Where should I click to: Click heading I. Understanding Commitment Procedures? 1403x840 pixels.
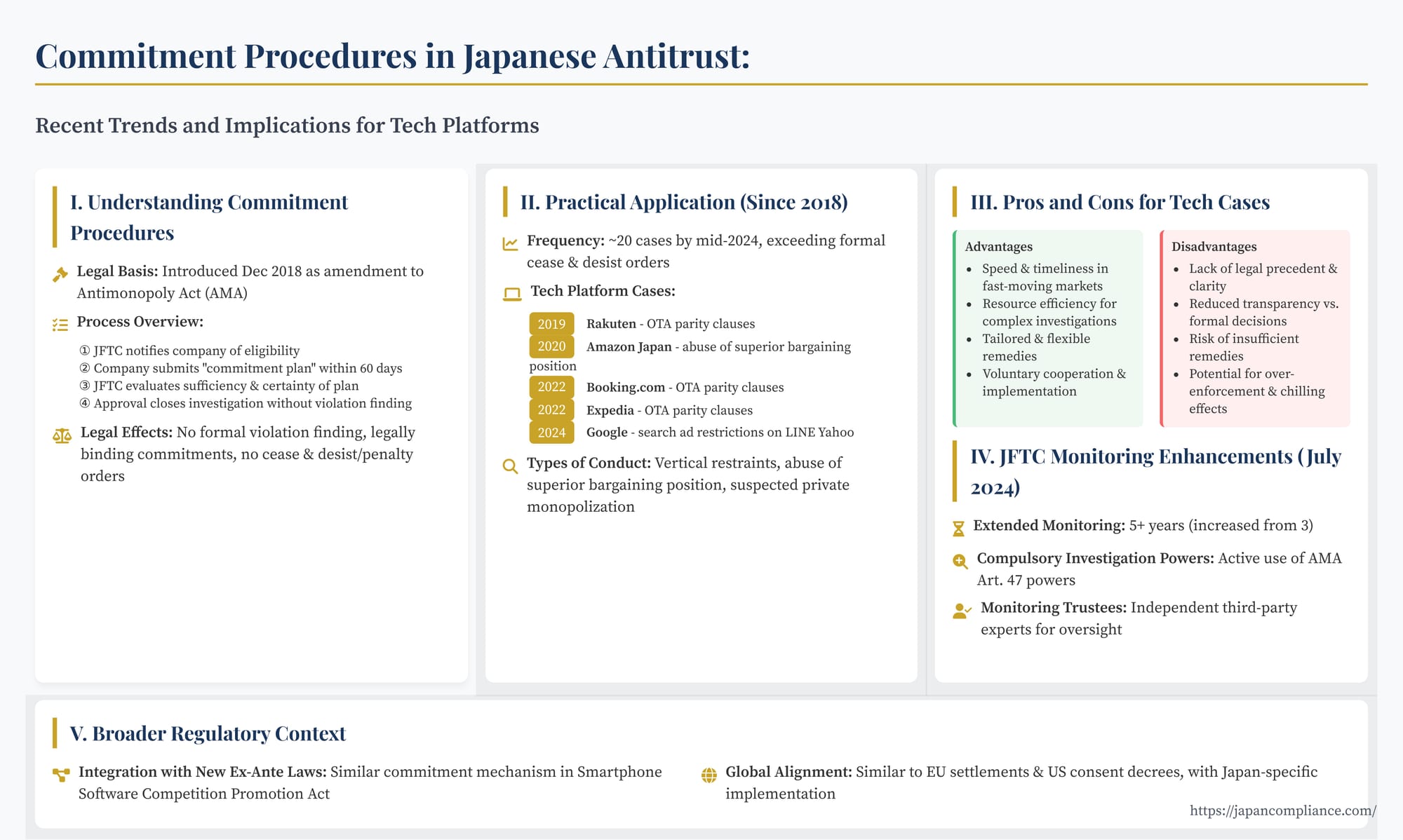pyautogui.click(x=209, y=217)
